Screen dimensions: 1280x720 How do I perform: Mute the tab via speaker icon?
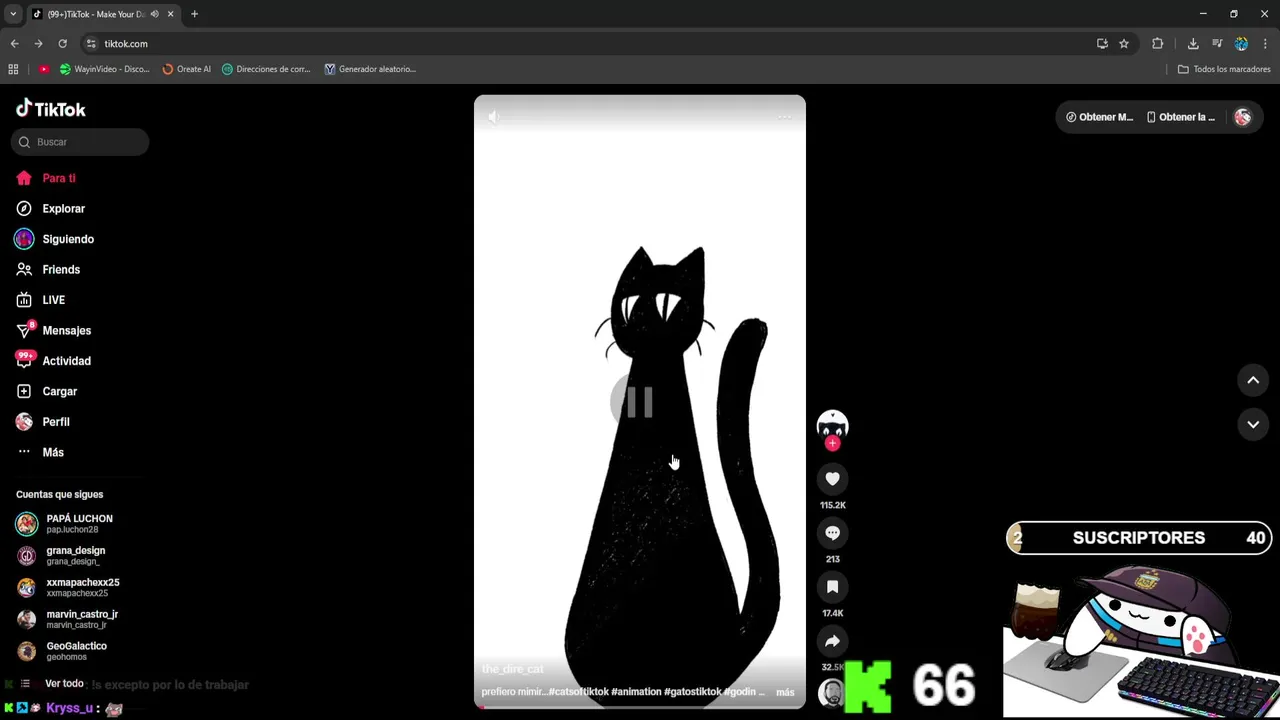(x=155, y=14)
